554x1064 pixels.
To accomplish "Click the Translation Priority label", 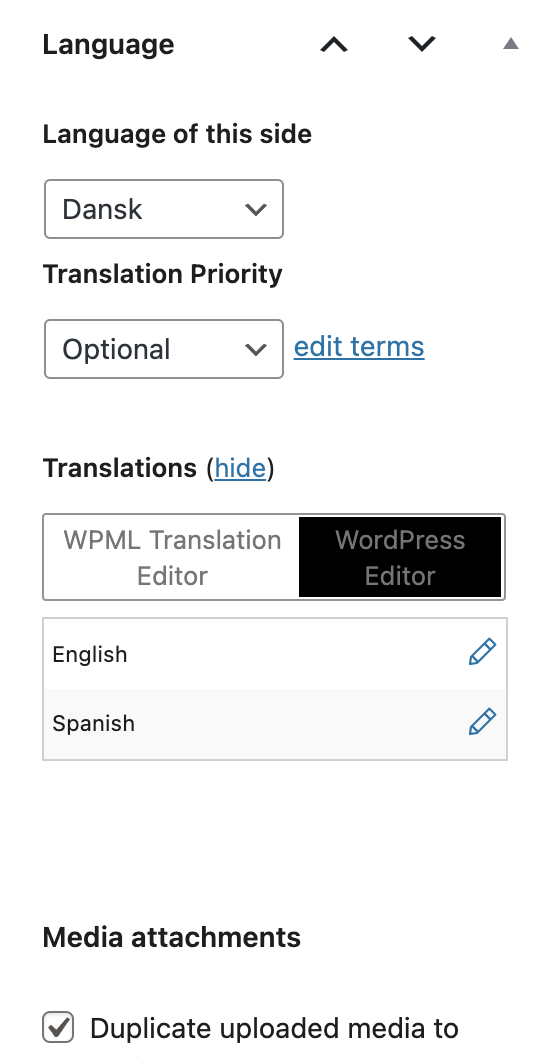I will coord(162,274).
